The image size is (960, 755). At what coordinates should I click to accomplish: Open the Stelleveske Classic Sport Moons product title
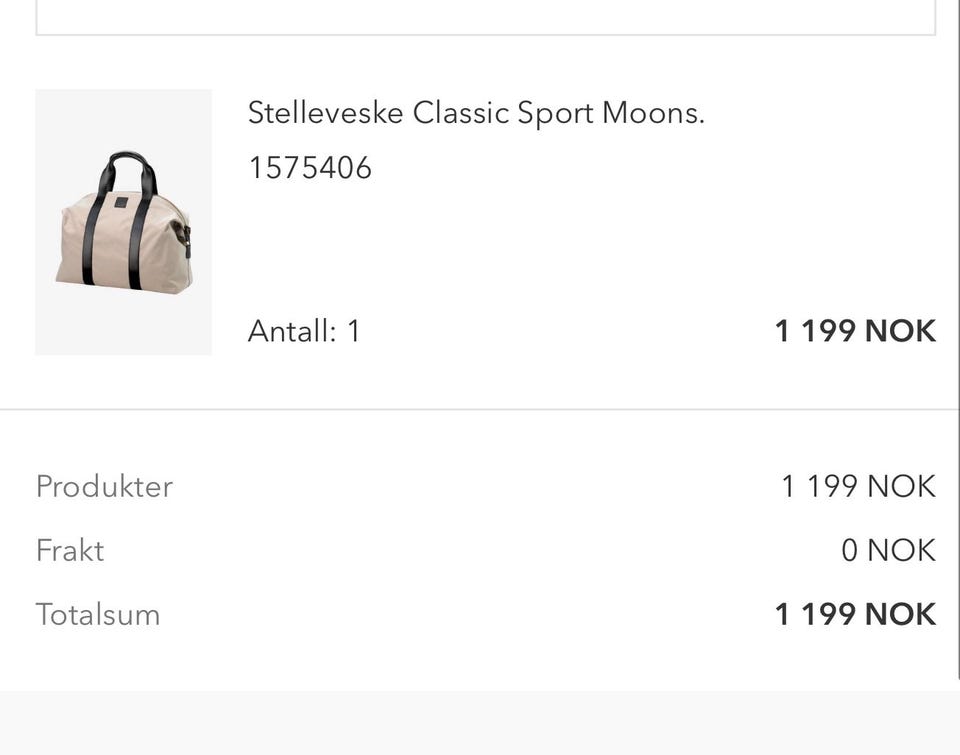[x=475, y=113]
